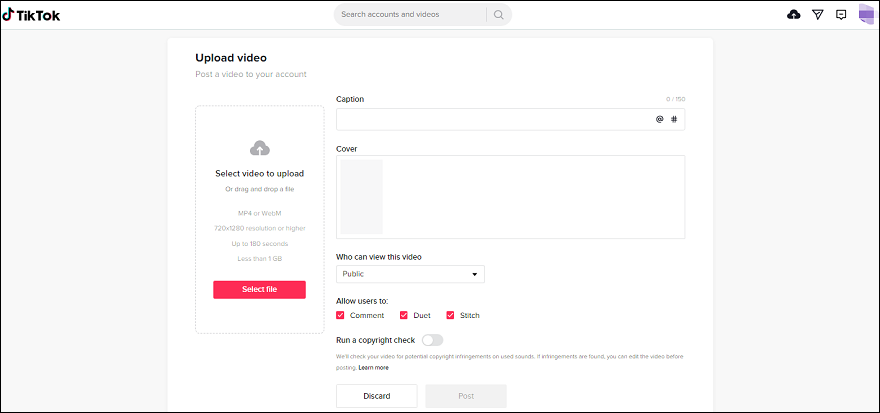880x413 pixels.
Task: Disable the Comment checkbox
Action: coord(340,315)
